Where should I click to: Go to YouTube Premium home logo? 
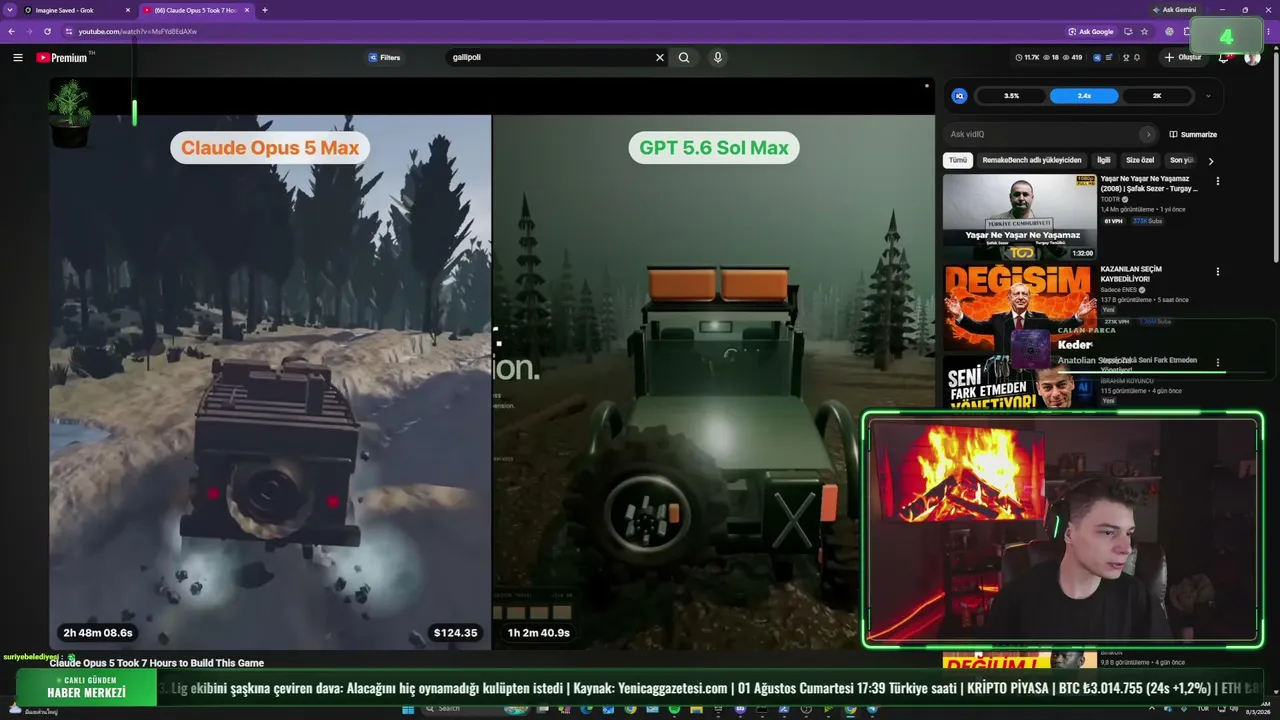coord(62,58)
